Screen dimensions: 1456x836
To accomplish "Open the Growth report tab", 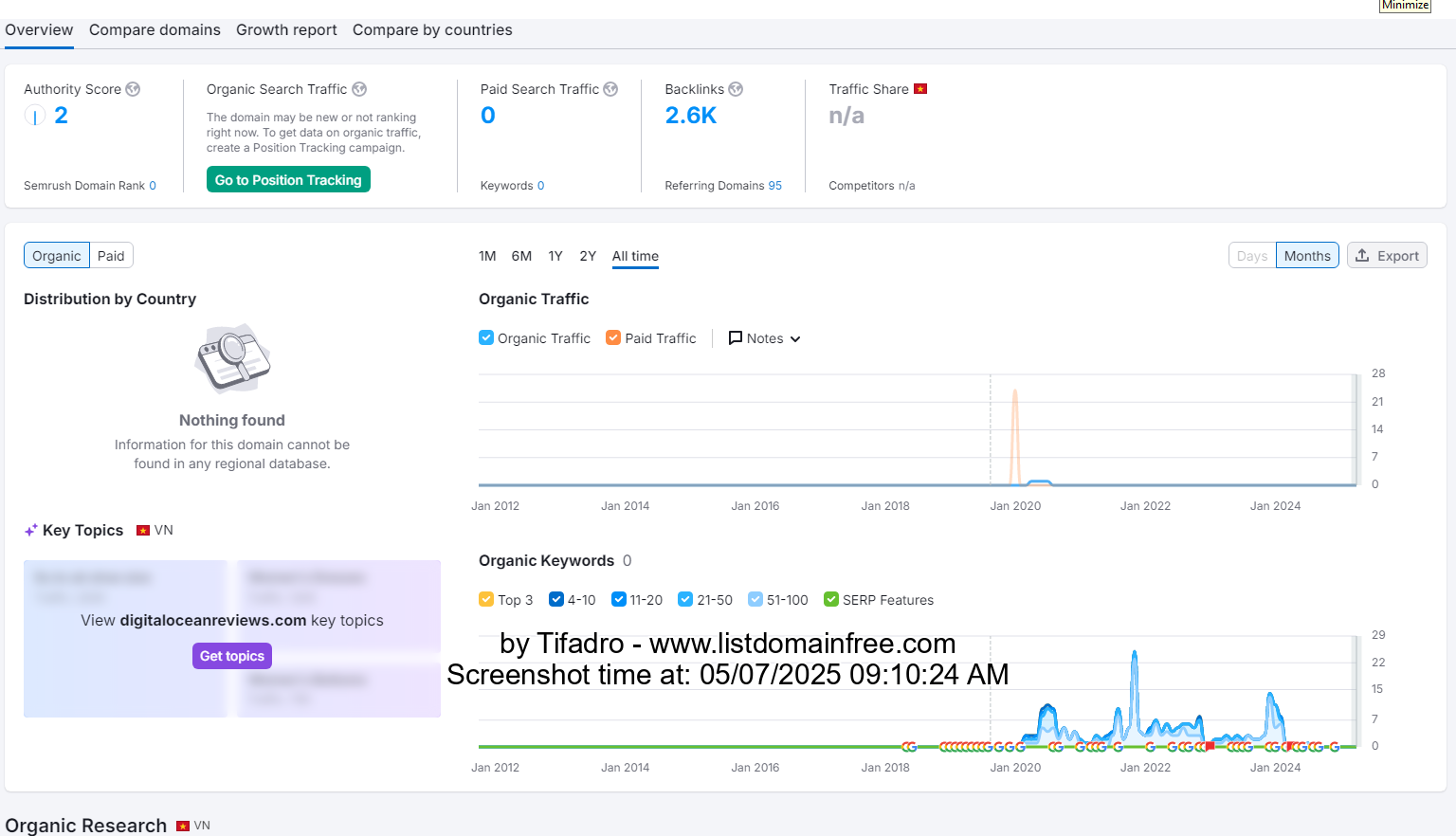I will 286,30.
